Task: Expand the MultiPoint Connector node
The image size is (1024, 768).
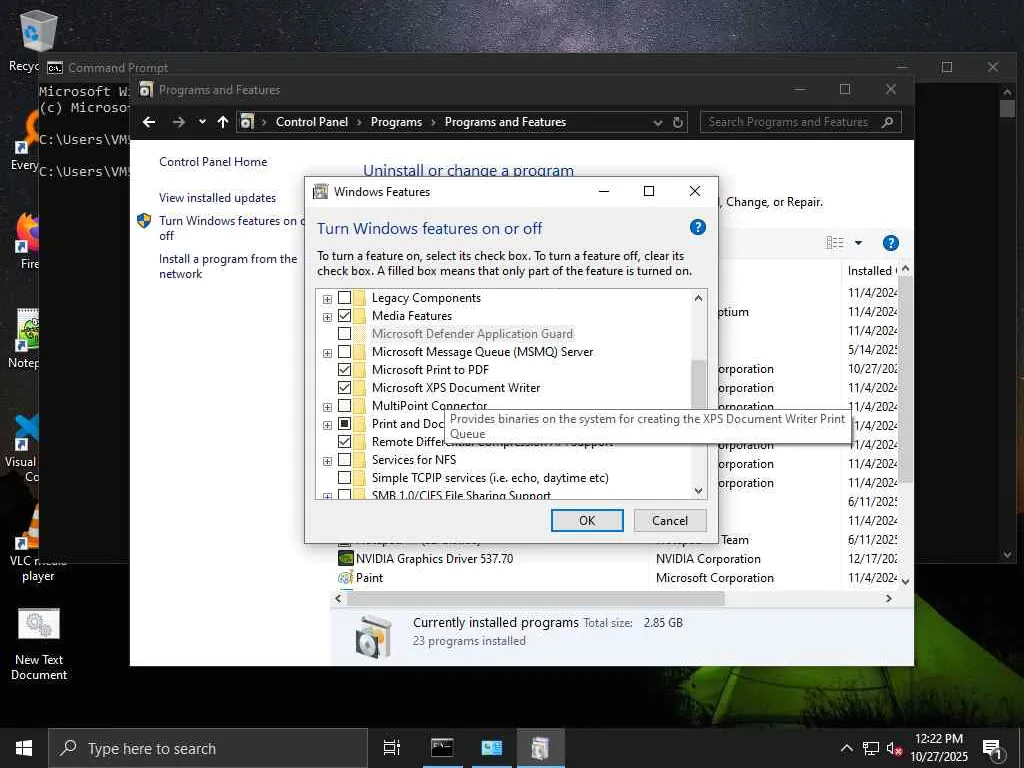Action: tap(327, 408)
